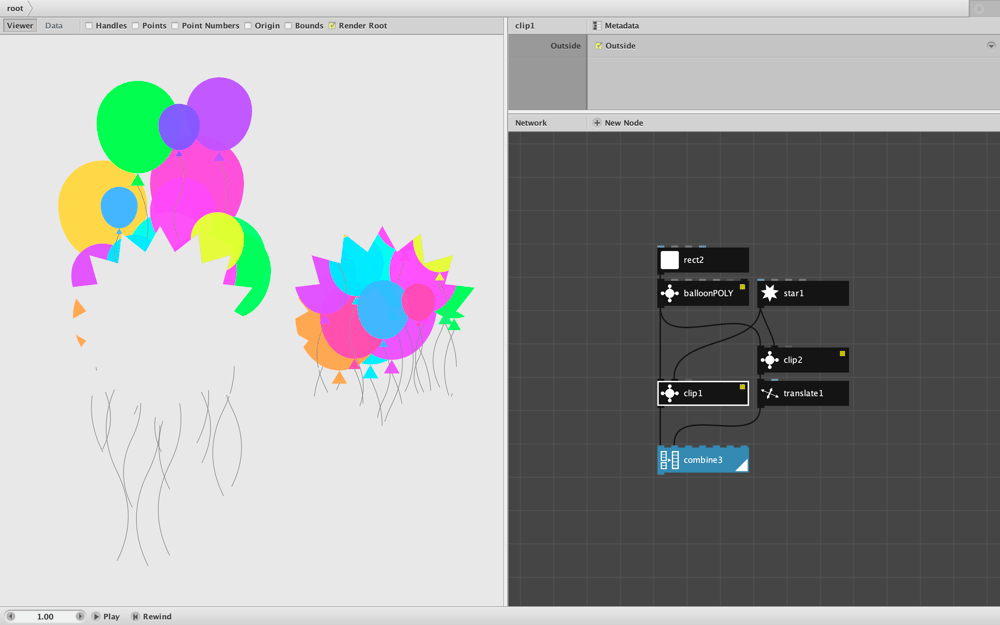
Task: Toggle the Origin checkbox
Action: 247,26
